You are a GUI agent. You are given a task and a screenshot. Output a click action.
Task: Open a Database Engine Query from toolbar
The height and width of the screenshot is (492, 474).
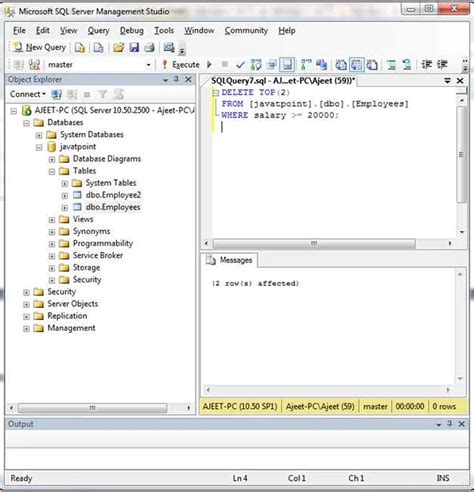[x=80, y=48]
